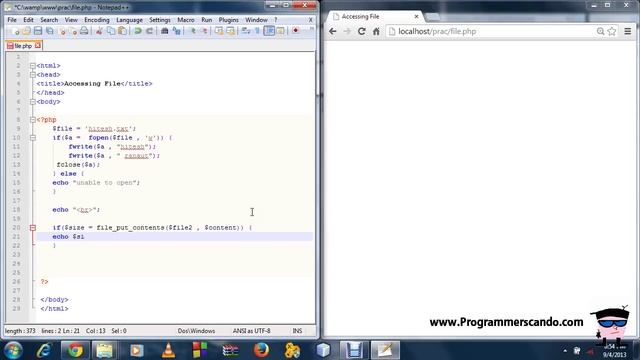Toggle INS mode in the status bar
The image size is (640, 360).
(297, 331)
